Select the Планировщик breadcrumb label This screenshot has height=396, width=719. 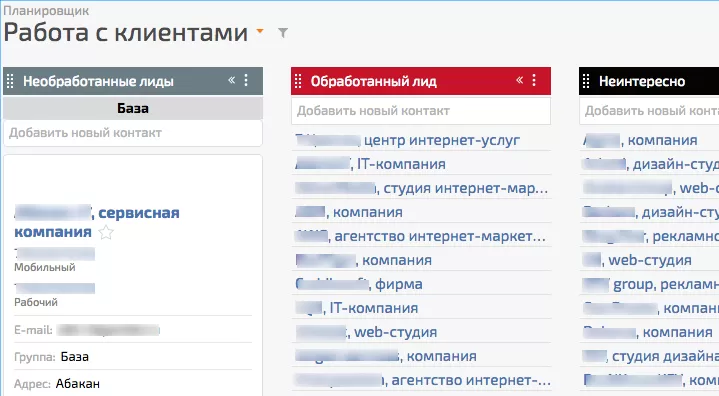tap(46, 11)
